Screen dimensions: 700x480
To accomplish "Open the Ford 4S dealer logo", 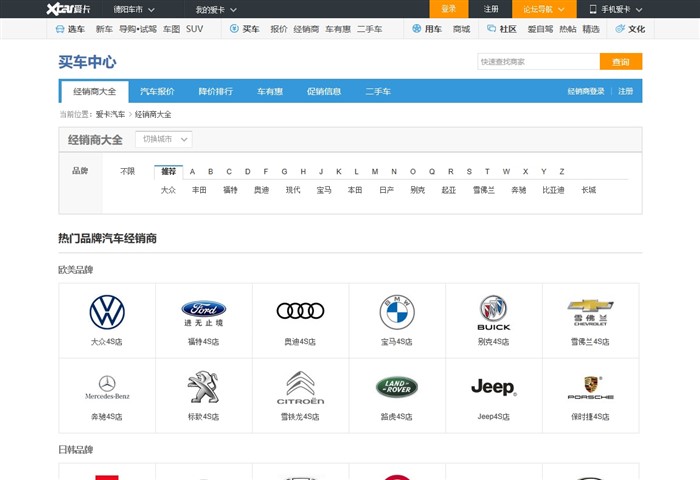I will [x=204, y=313].
